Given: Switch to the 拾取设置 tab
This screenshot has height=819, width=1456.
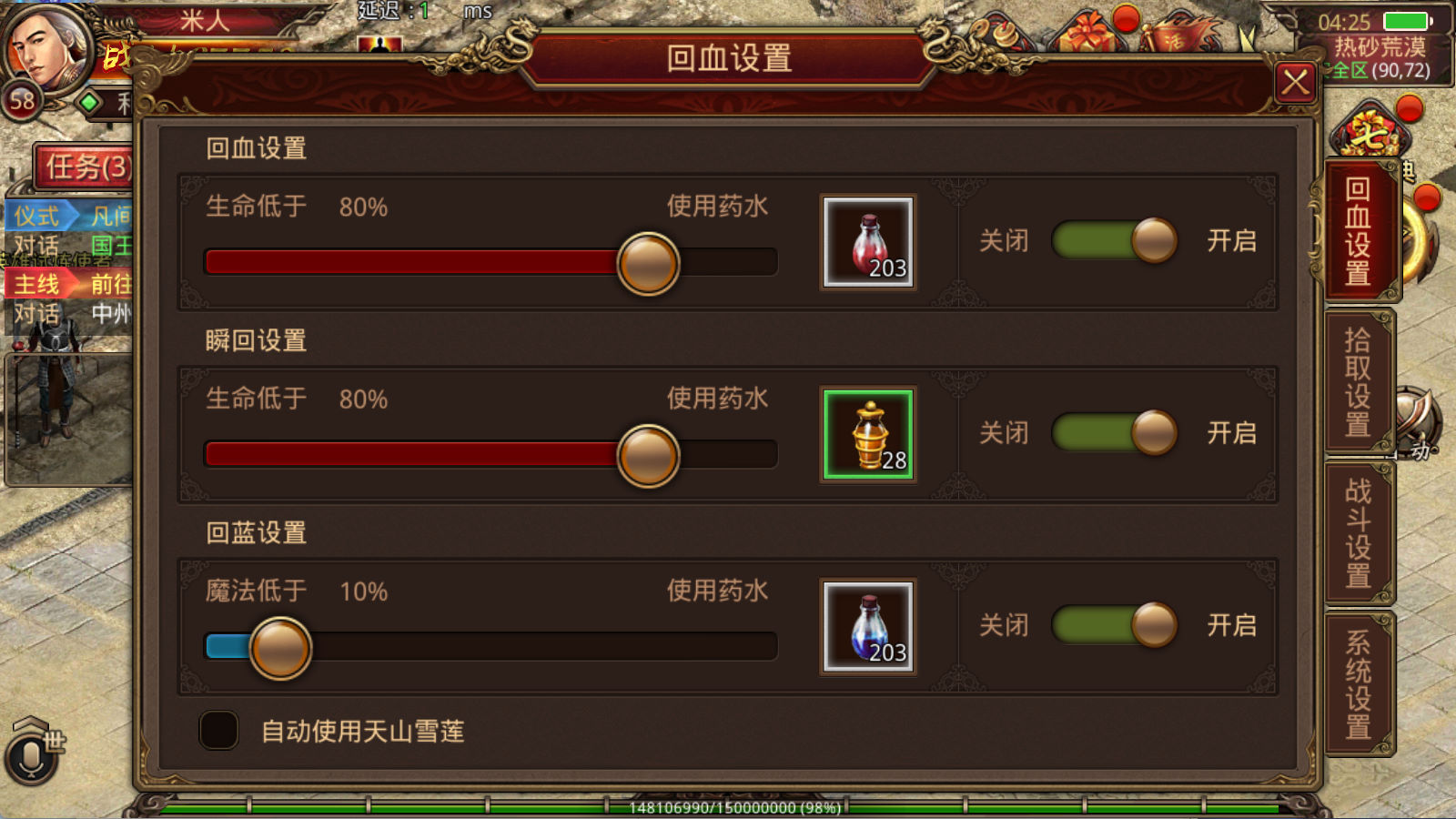Looking at the screenshot, I should (1359, 382).
